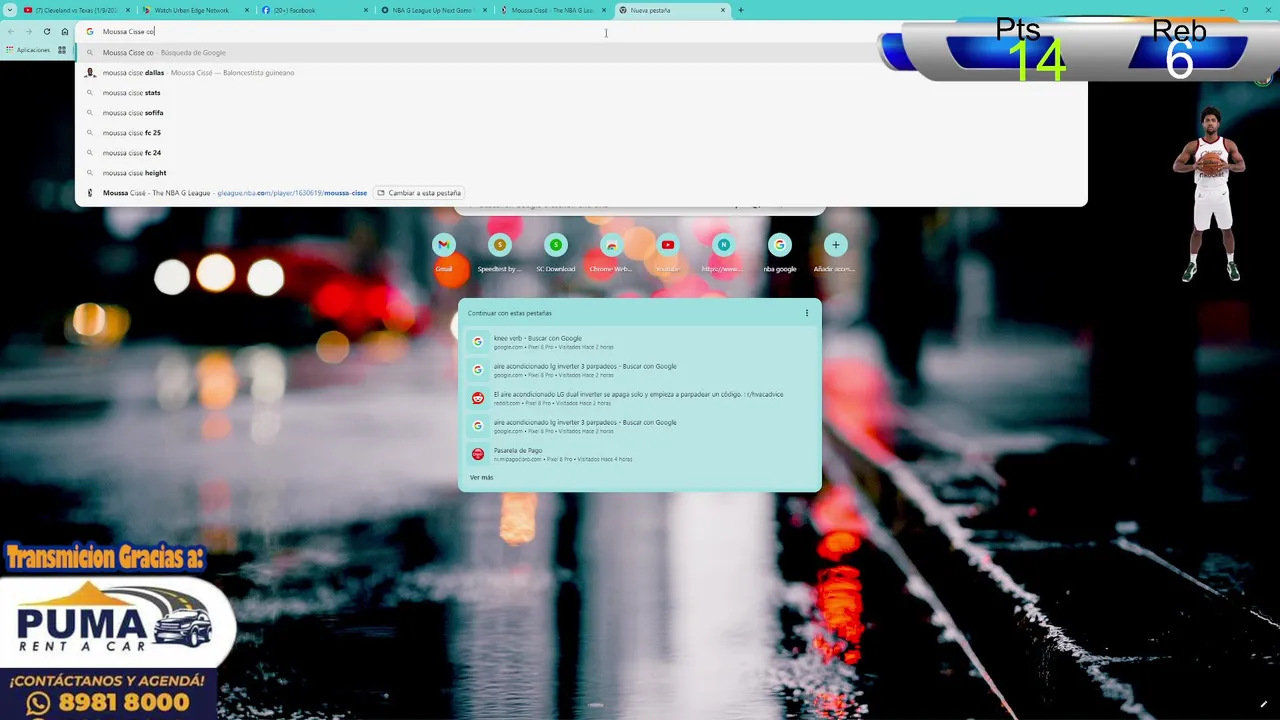Image resolution: width=1280 pixels, height=720 pixels.
Task: Go back using the back arrow
Action: click(x=11, y=32)
